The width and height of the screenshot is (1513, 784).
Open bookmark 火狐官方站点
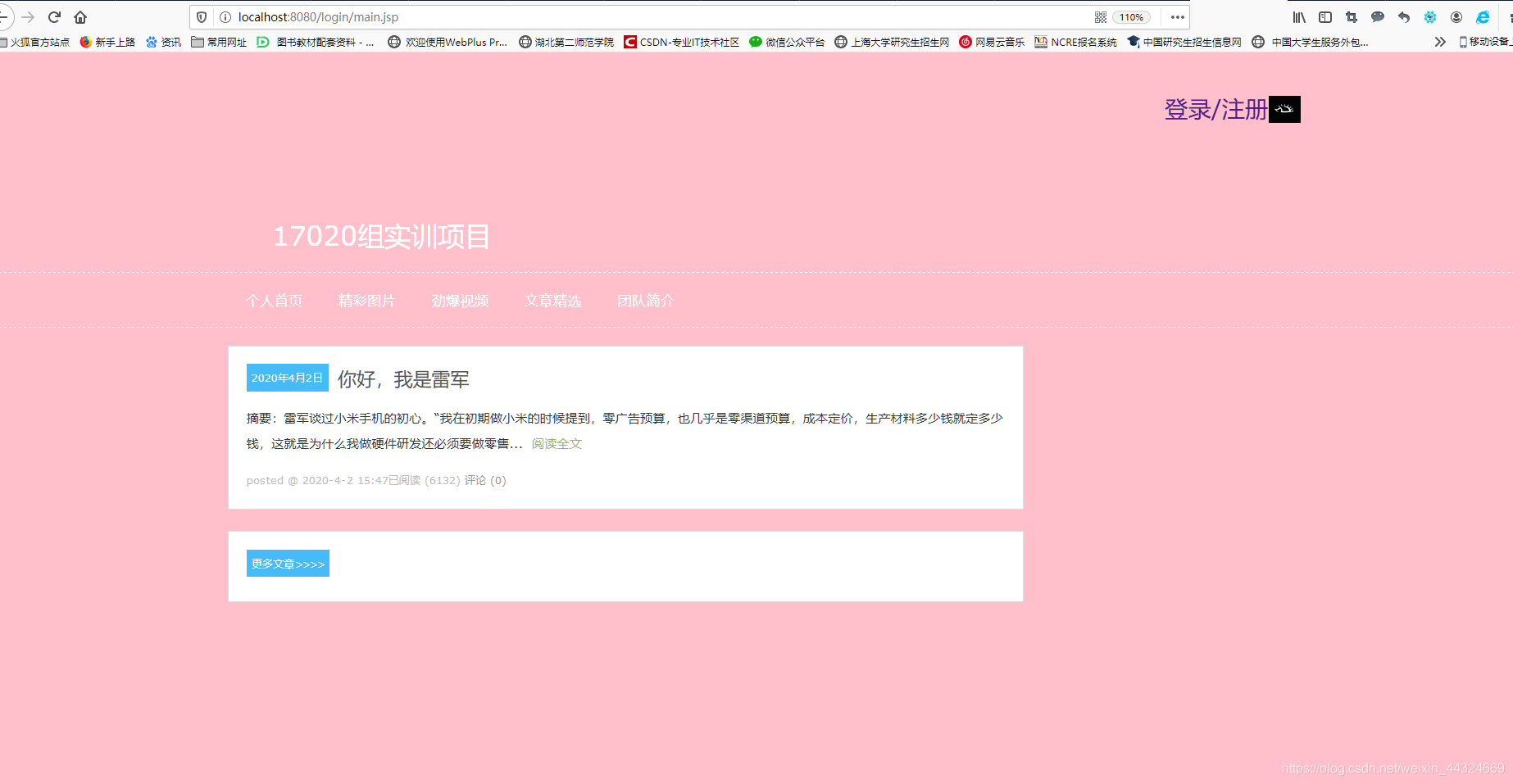[34, 42]
